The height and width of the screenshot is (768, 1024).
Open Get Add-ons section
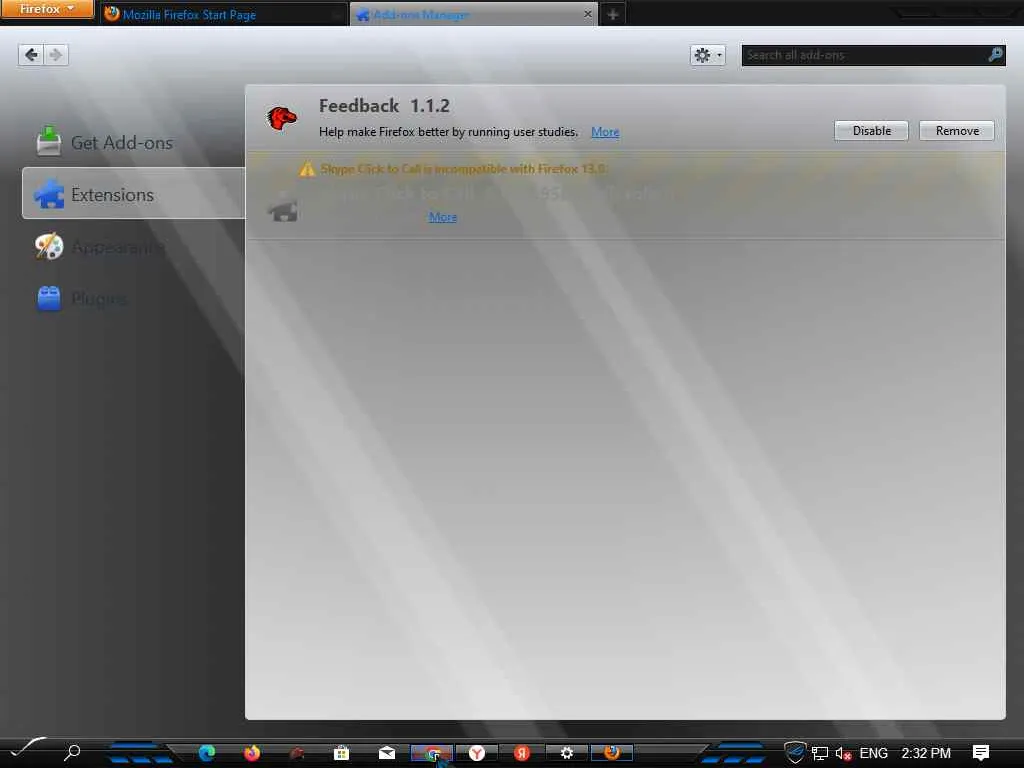point(134,142)
